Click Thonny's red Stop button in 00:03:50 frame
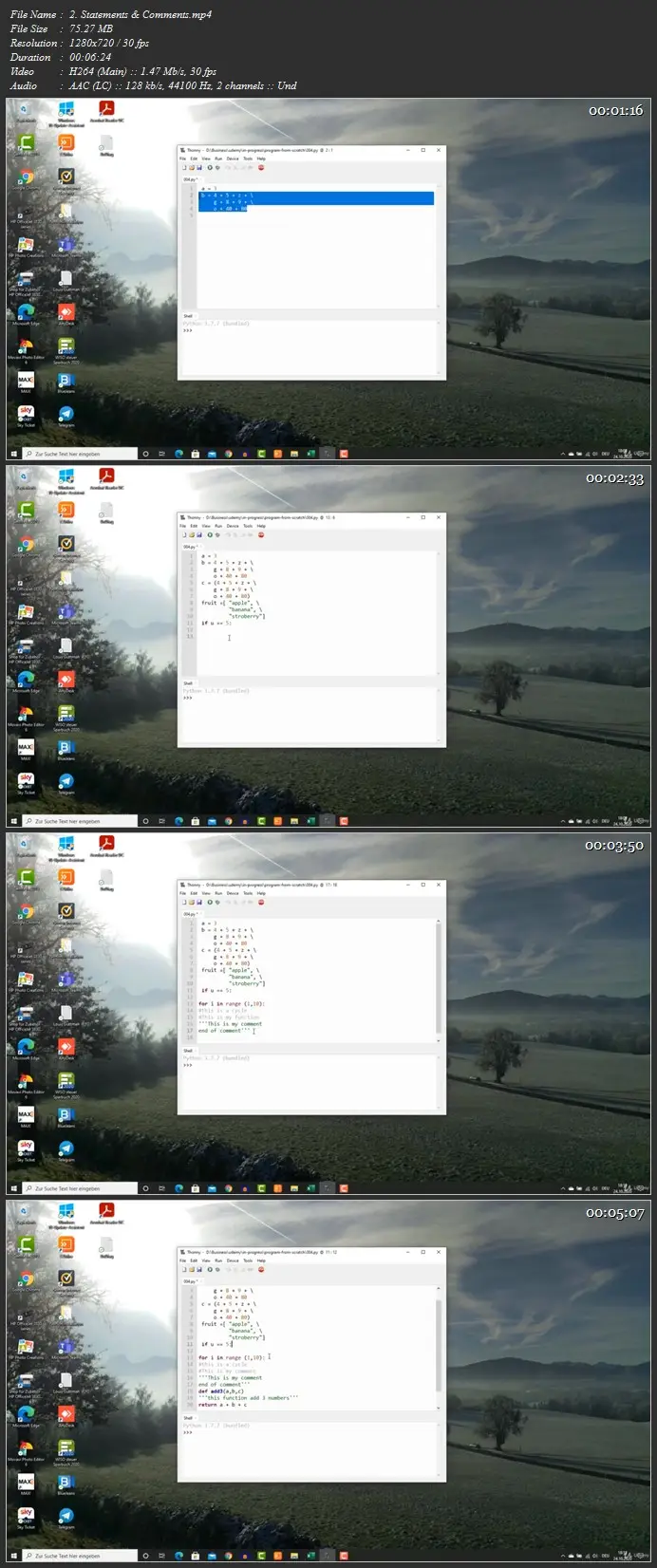 (261, 902)
